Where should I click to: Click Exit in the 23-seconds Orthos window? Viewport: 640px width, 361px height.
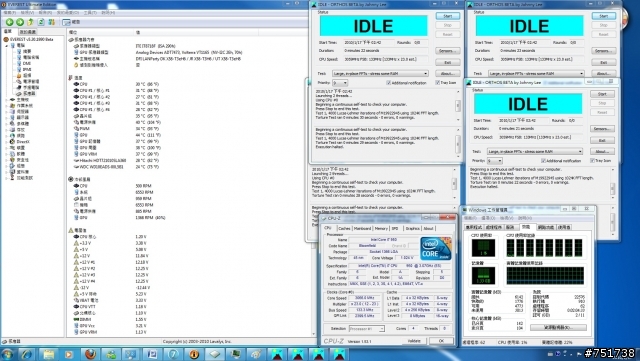tap(604, 62)
